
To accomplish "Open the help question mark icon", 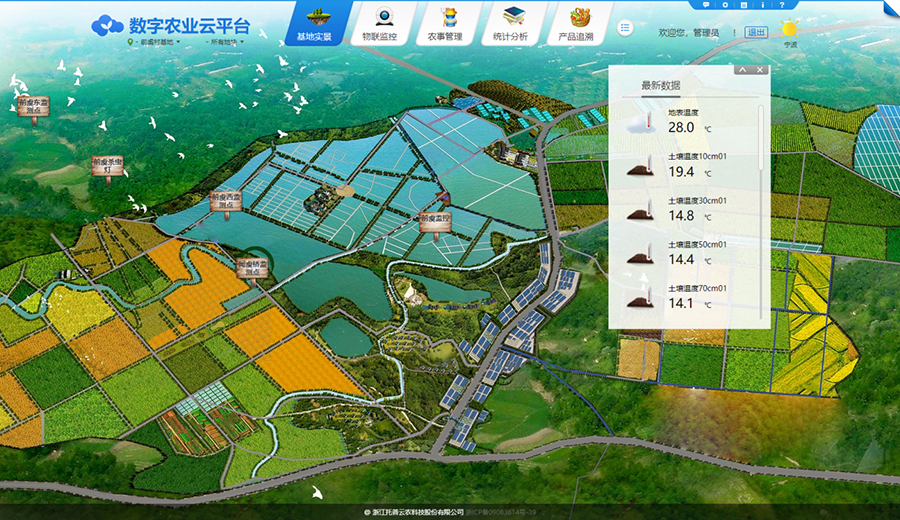I will pos(781,5).
